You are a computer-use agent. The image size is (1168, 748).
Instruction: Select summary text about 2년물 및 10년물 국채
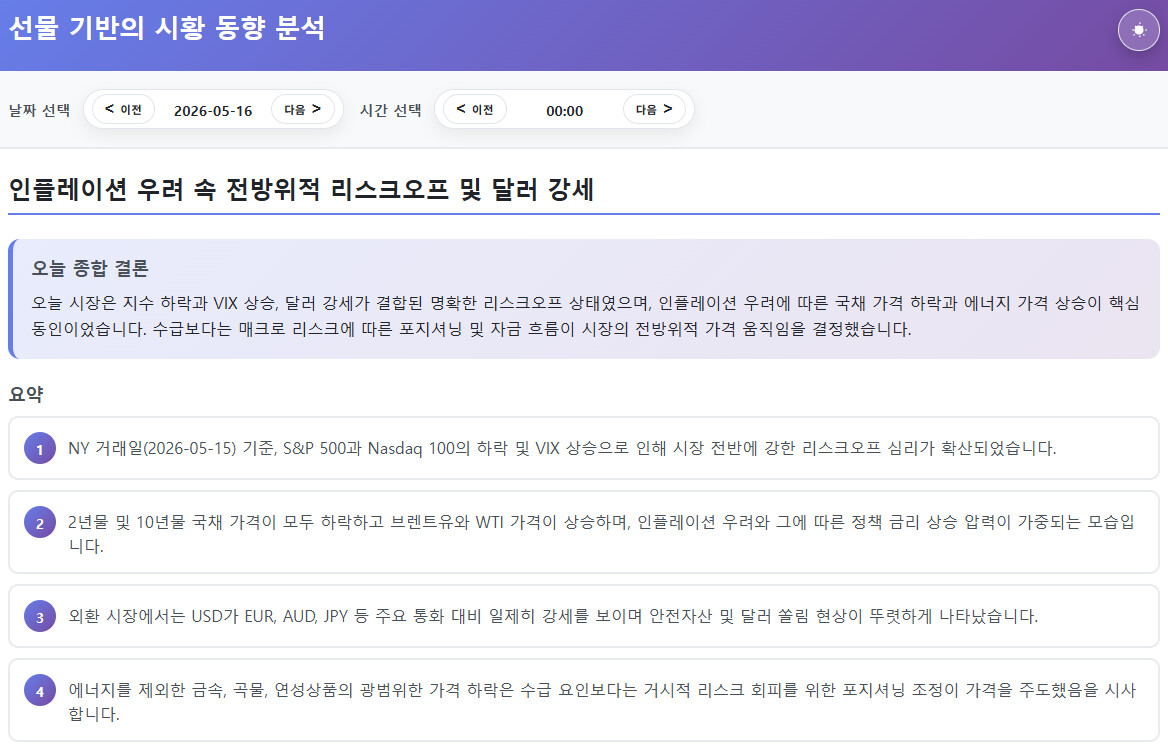(x=602, y=533)
